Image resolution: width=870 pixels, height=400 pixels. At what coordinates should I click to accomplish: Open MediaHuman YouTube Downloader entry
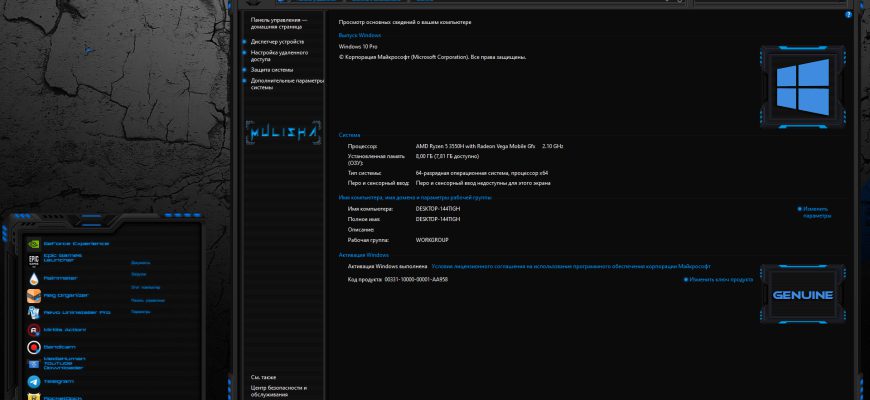pyautogui.click(x=57, y=364)
